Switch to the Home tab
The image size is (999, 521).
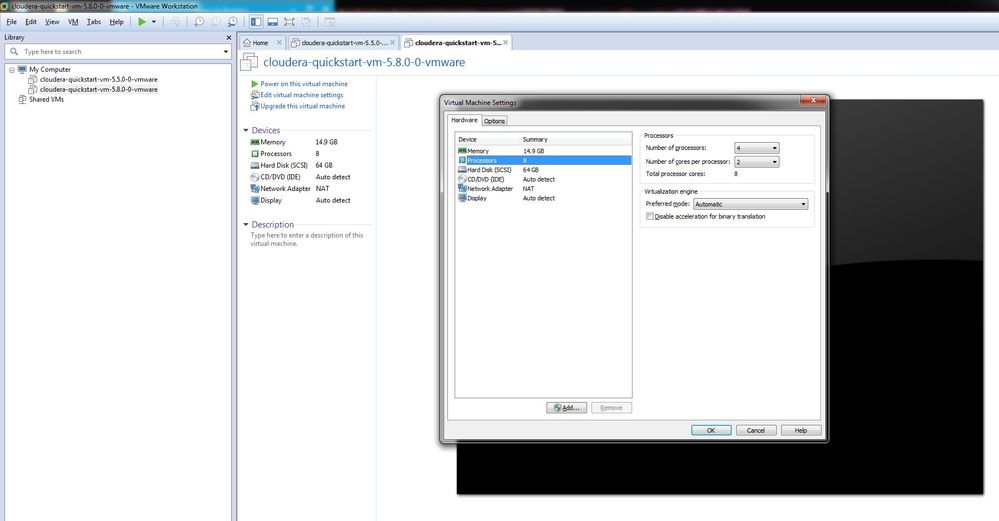click(261, 43)
